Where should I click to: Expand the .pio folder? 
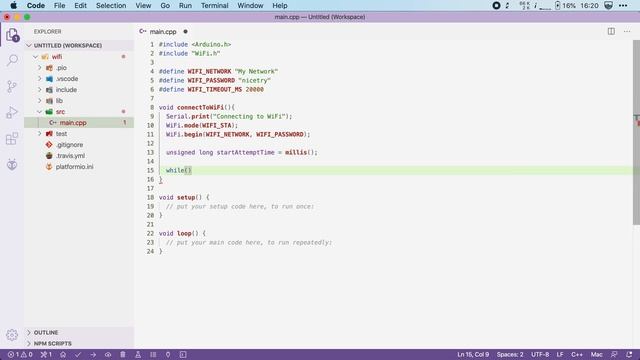click(x=40, y=68)
